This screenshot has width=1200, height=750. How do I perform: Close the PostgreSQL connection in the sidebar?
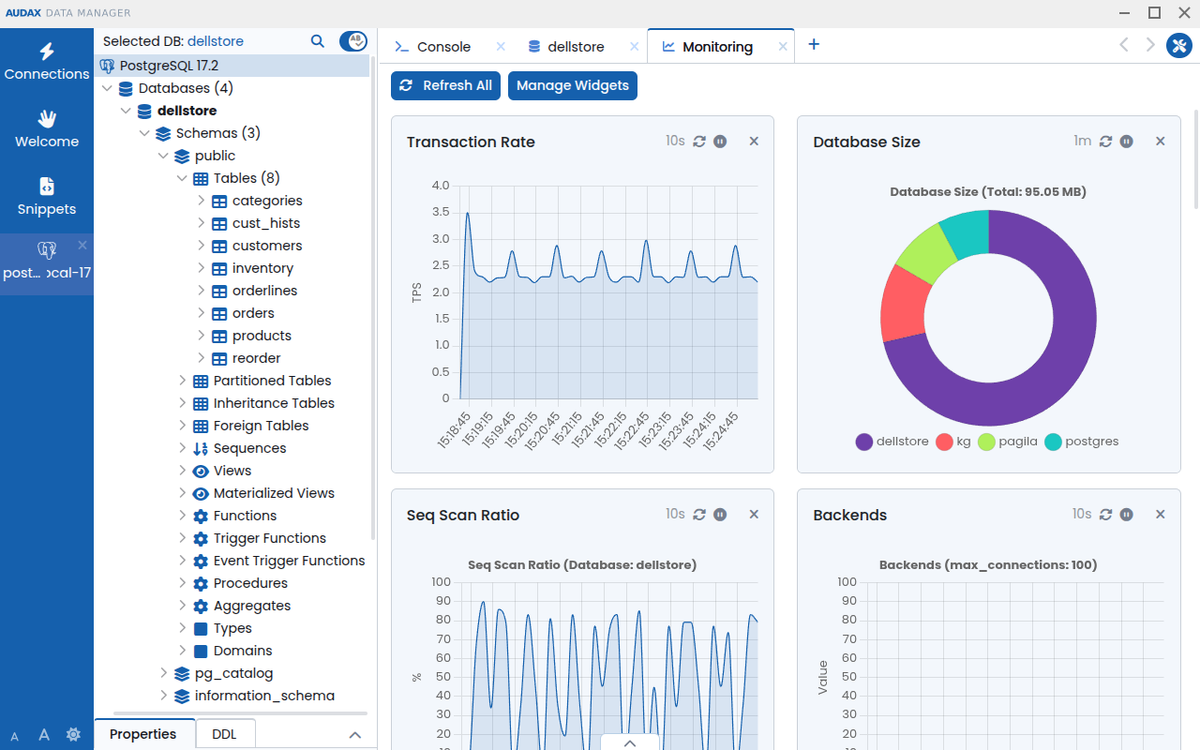point(82,245)
